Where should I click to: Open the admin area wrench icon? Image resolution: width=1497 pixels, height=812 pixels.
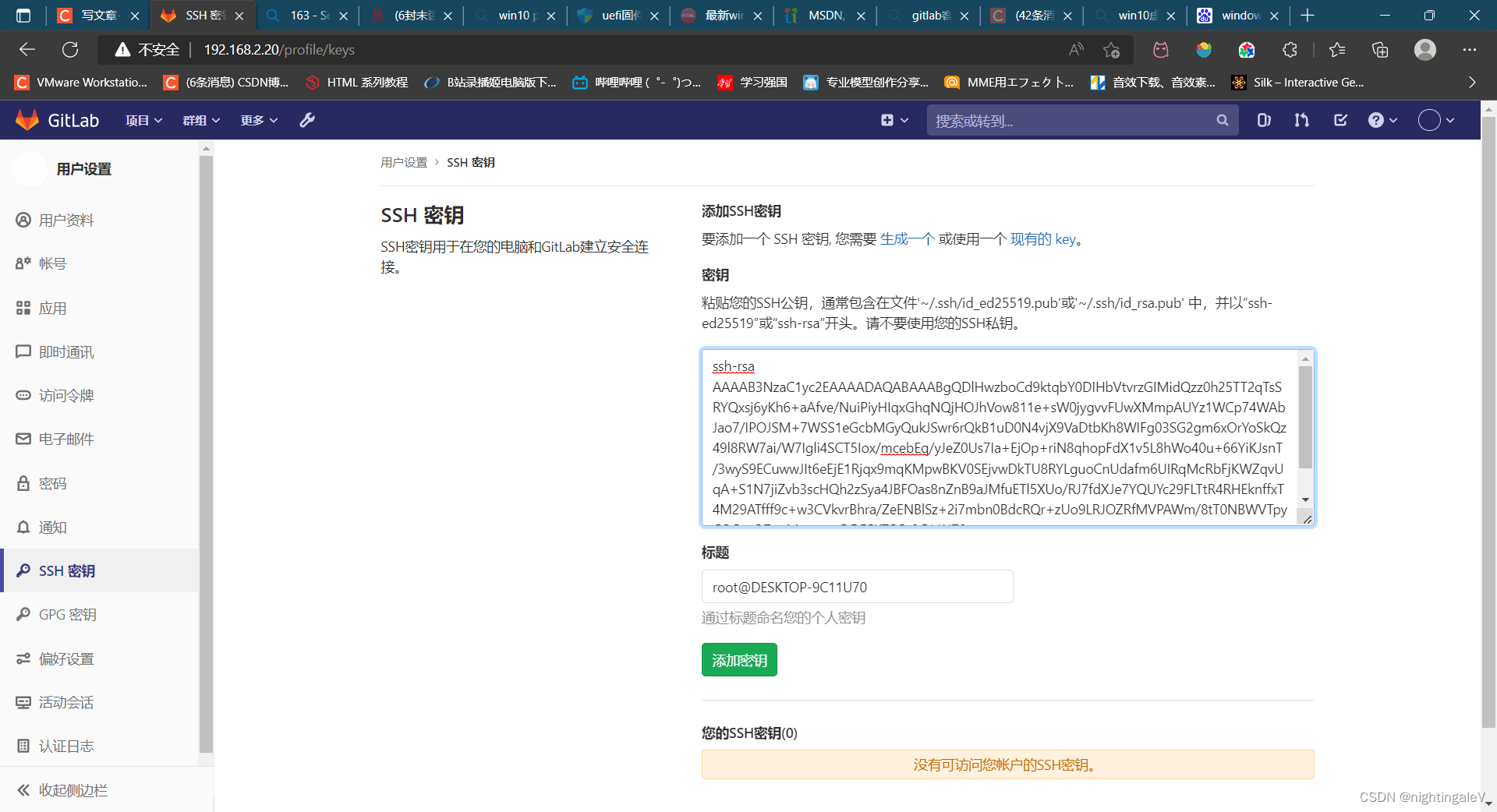click(307, 120)
